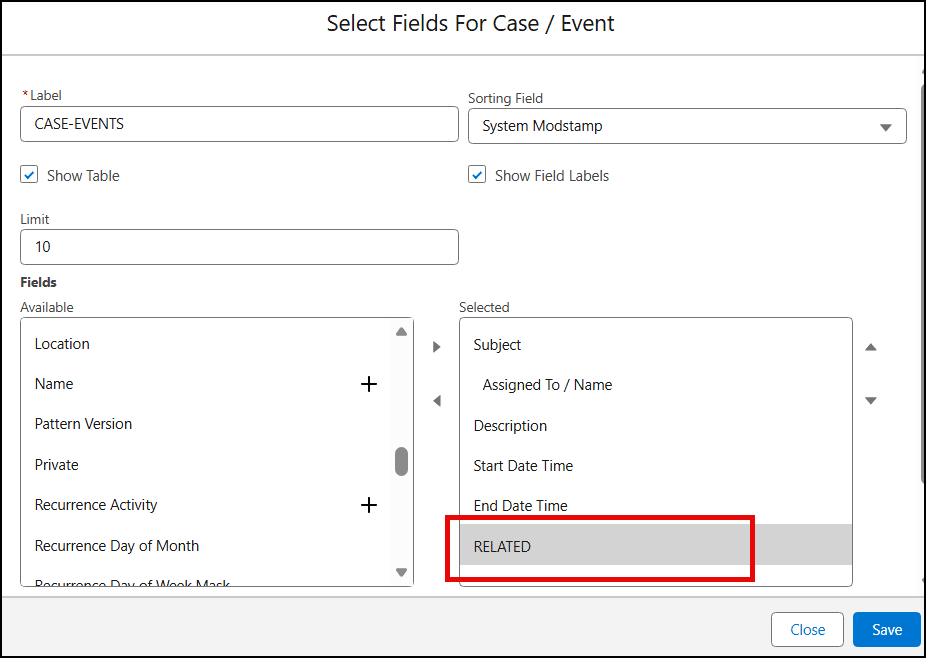The height and width of the screenshot is (658, 926).
Task: Click the Available list scrollbar thumb
Action: [401, 461]
